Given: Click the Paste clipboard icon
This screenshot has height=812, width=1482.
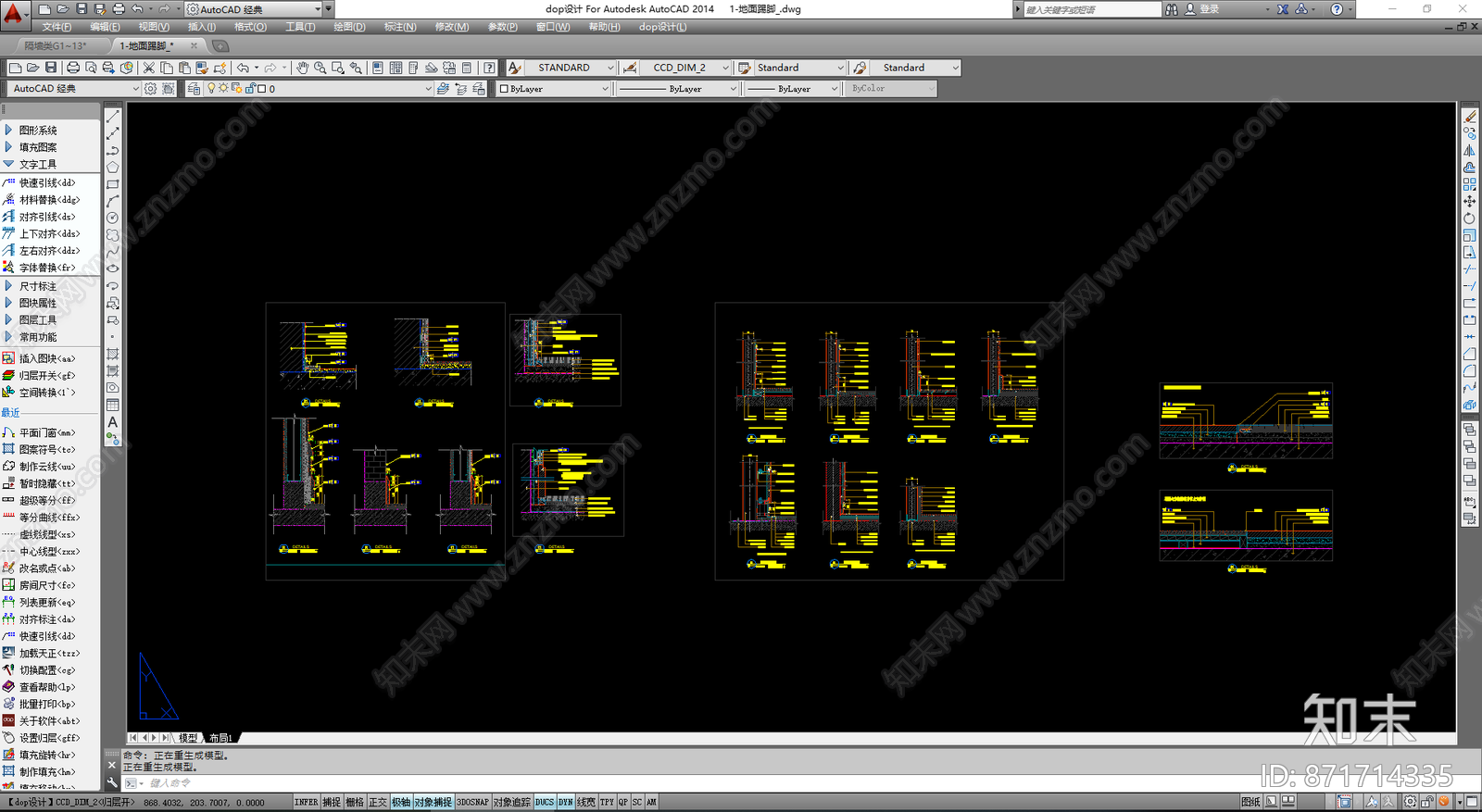Looking at the screenshot, I should (x=184, y=68).
